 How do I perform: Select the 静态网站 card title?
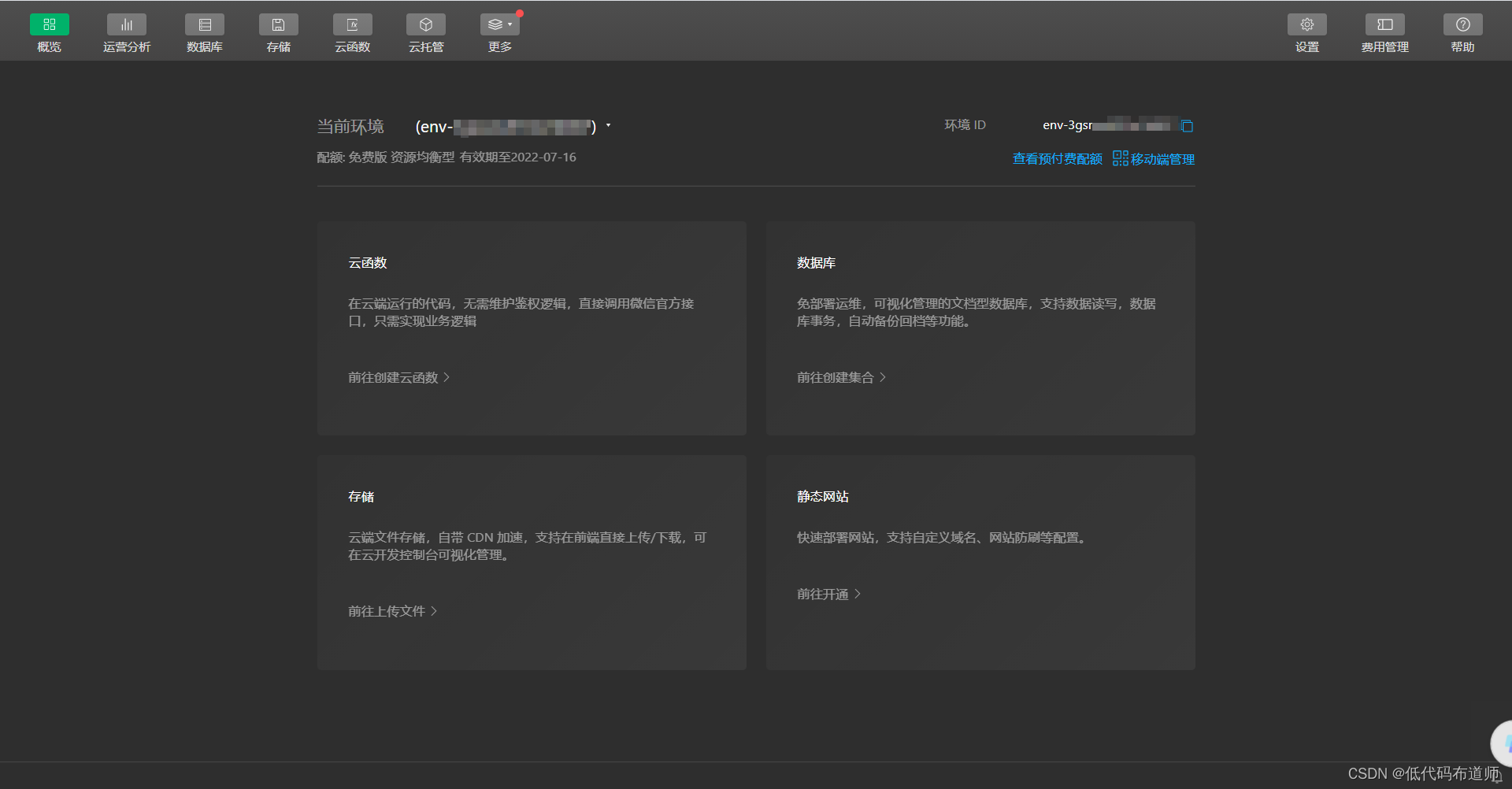[823, 497]
